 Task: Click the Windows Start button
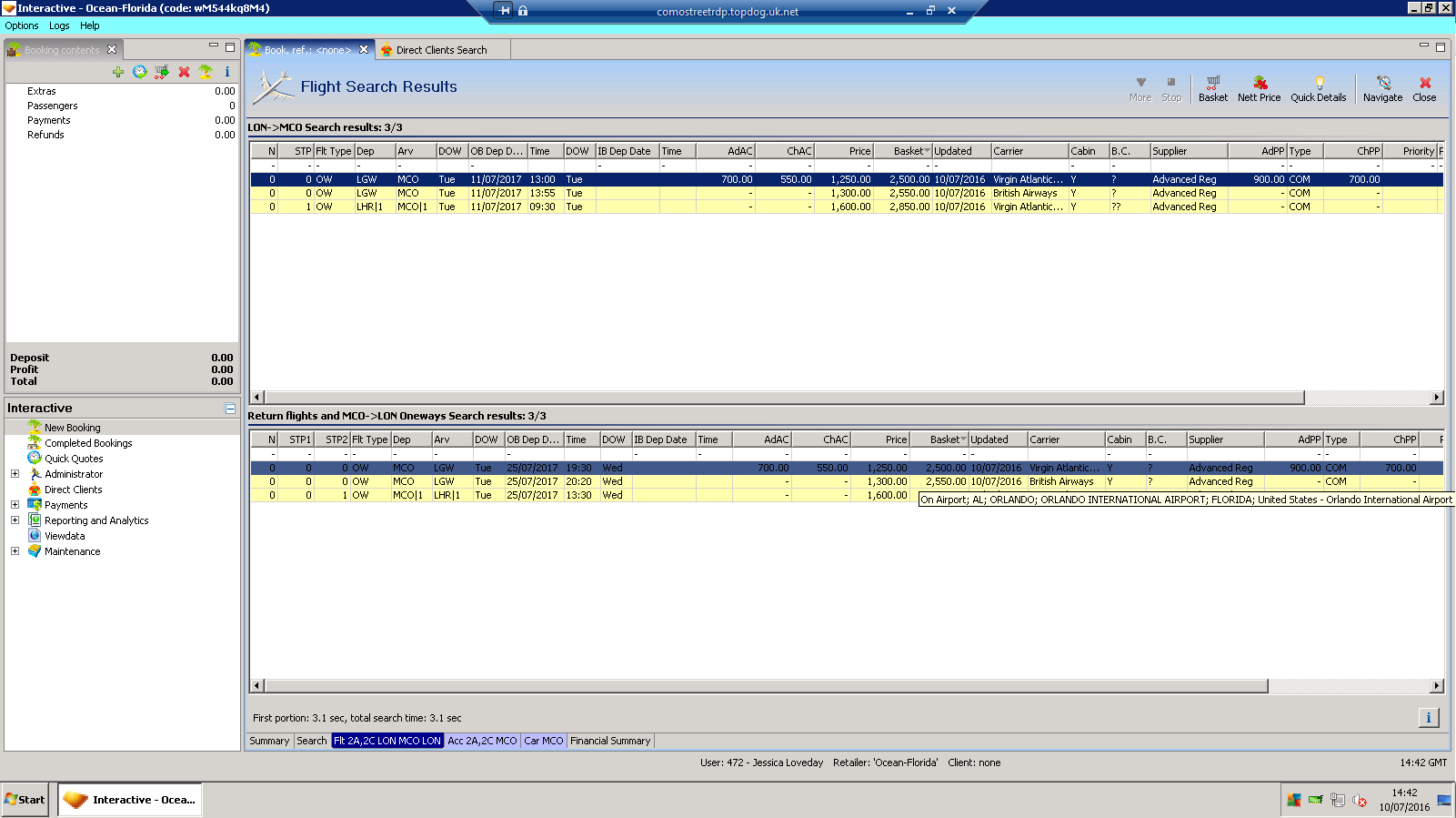[25, 800]
